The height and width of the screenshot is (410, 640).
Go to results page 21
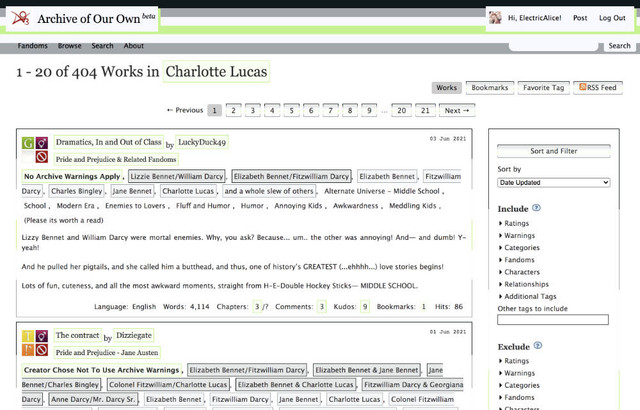(425, 111)
